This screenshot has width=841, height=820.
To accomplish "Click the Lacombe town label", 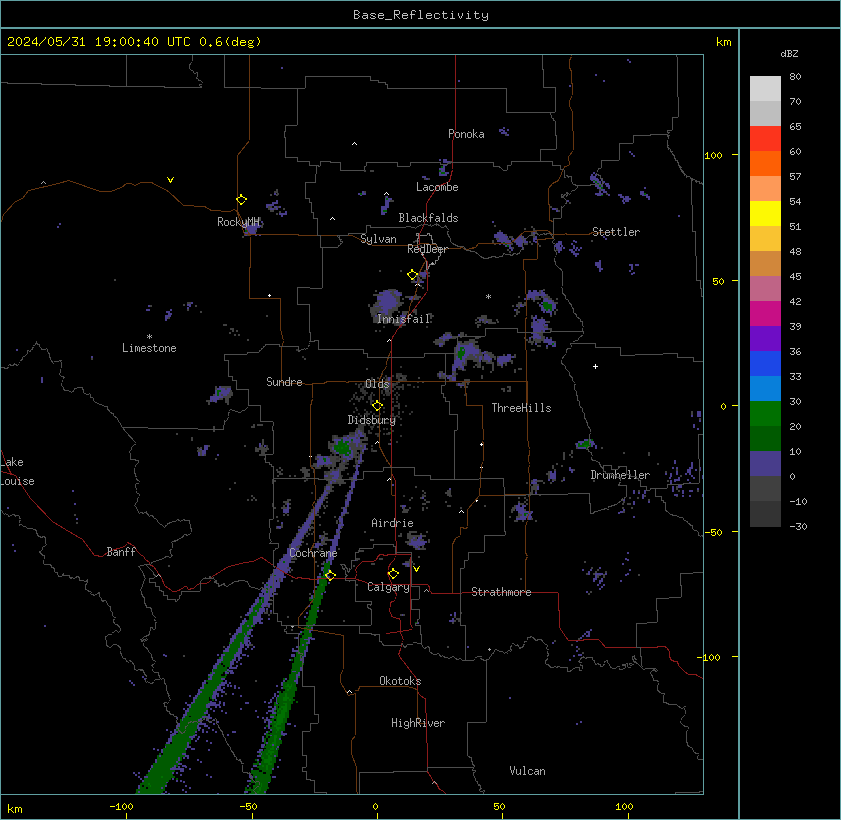I will tap(437, 187).
